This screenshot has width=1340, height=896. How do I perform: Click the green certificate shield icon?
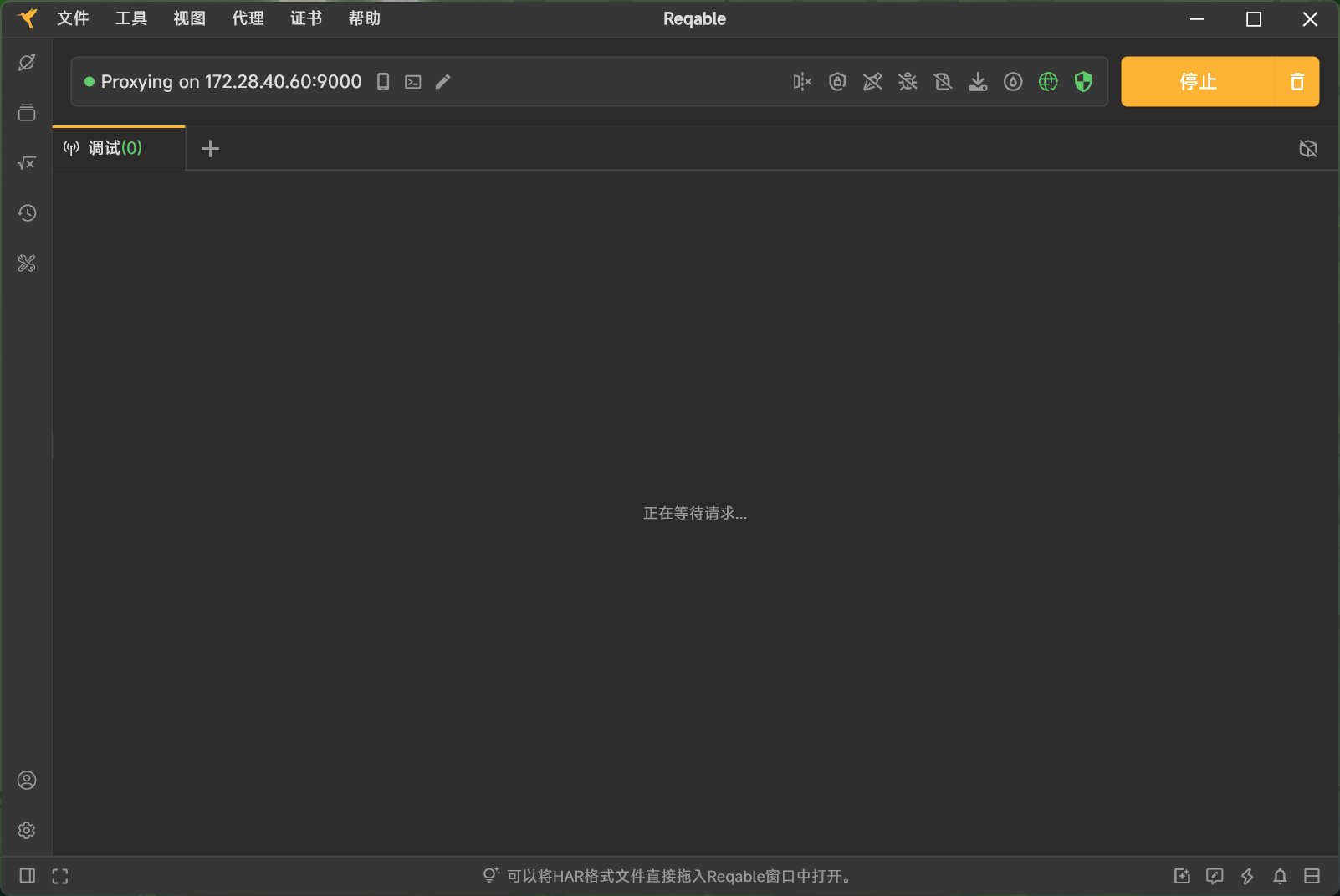(x=1083, y=81)
